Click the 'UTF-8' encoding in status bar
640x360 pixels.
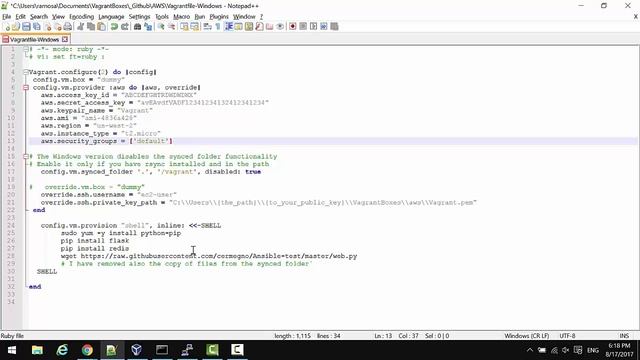[567, 336]
